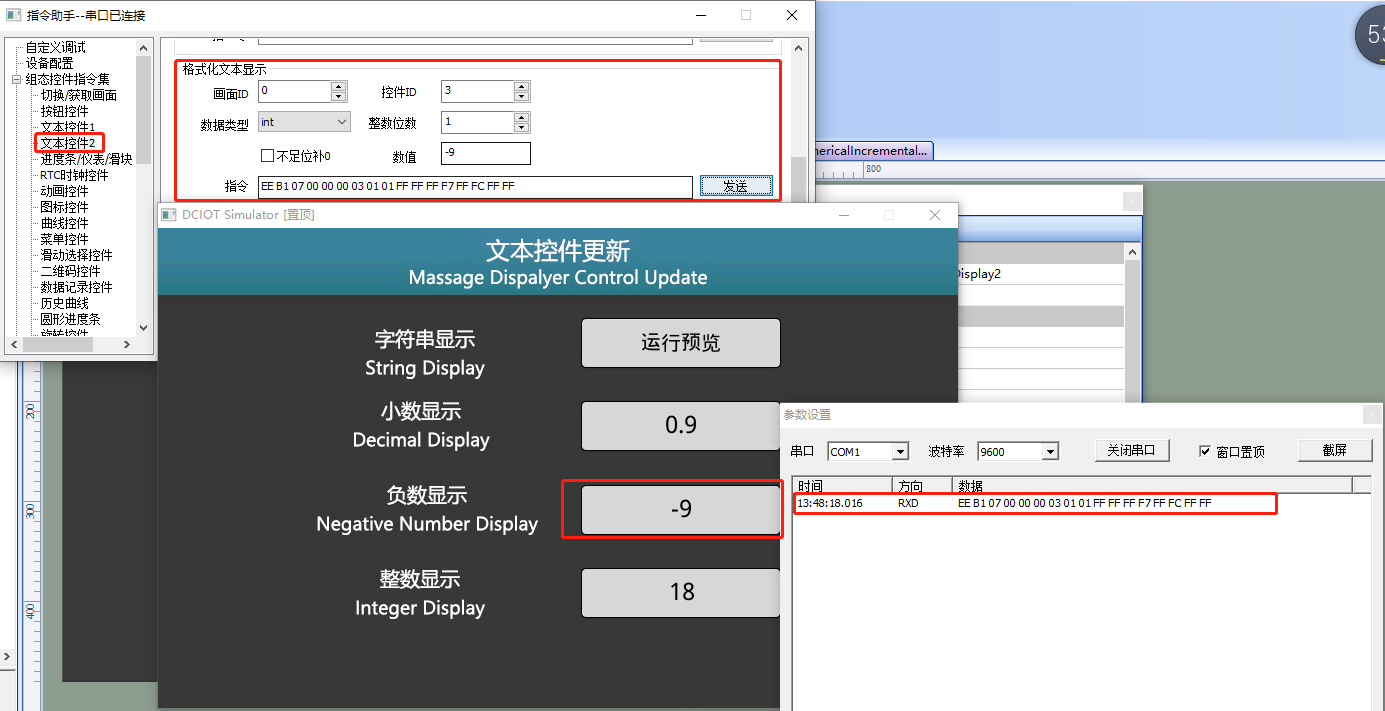Select the 13:48:18.016 RXD log row
1385x711 pixels.
point(1035,503)
